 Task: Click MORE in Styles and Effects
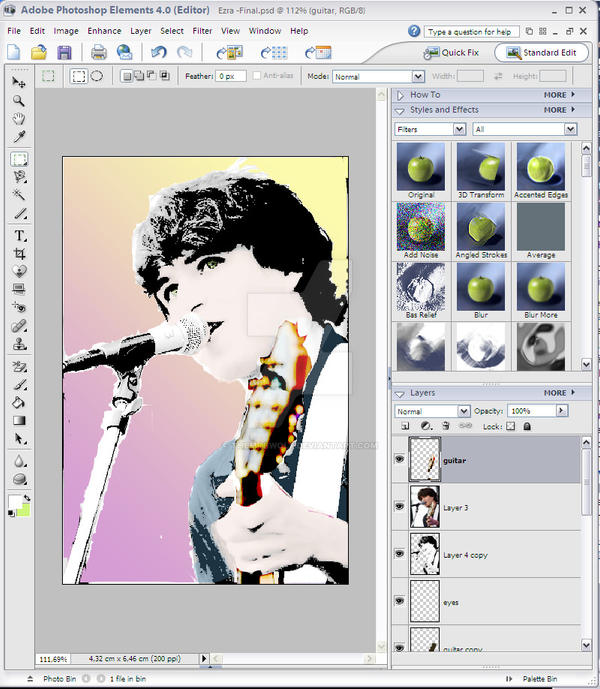559,110
